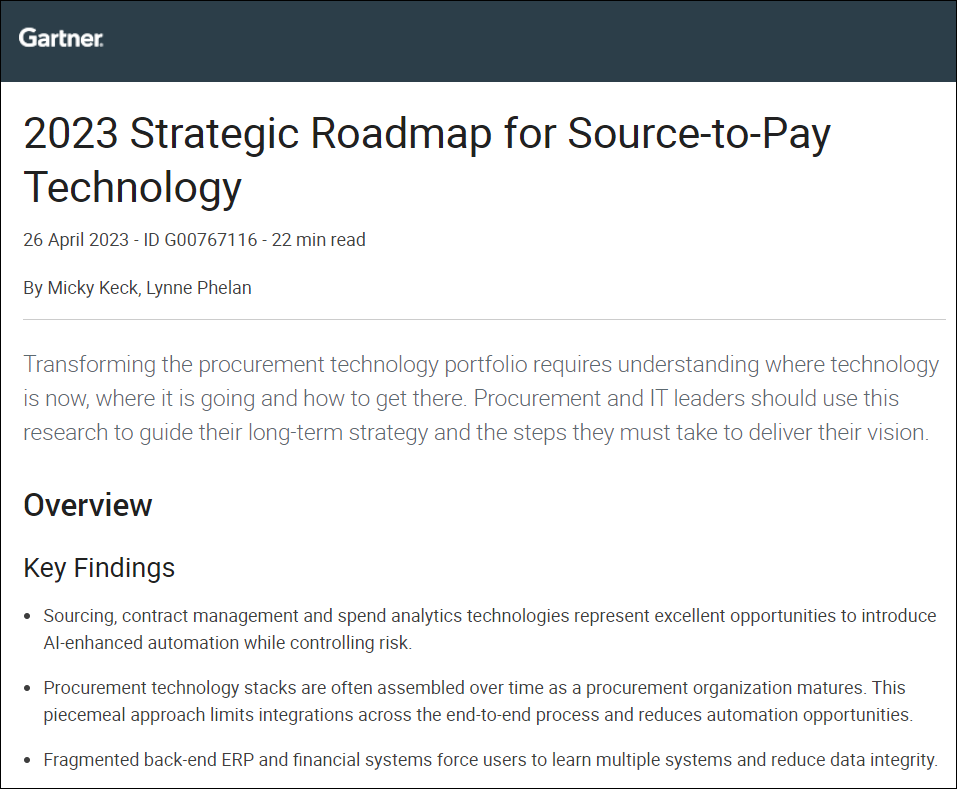The height and width of the screenshot is (789, 957).
Task: Click the summary paragraph about transforming procurement
Action: 481,398
